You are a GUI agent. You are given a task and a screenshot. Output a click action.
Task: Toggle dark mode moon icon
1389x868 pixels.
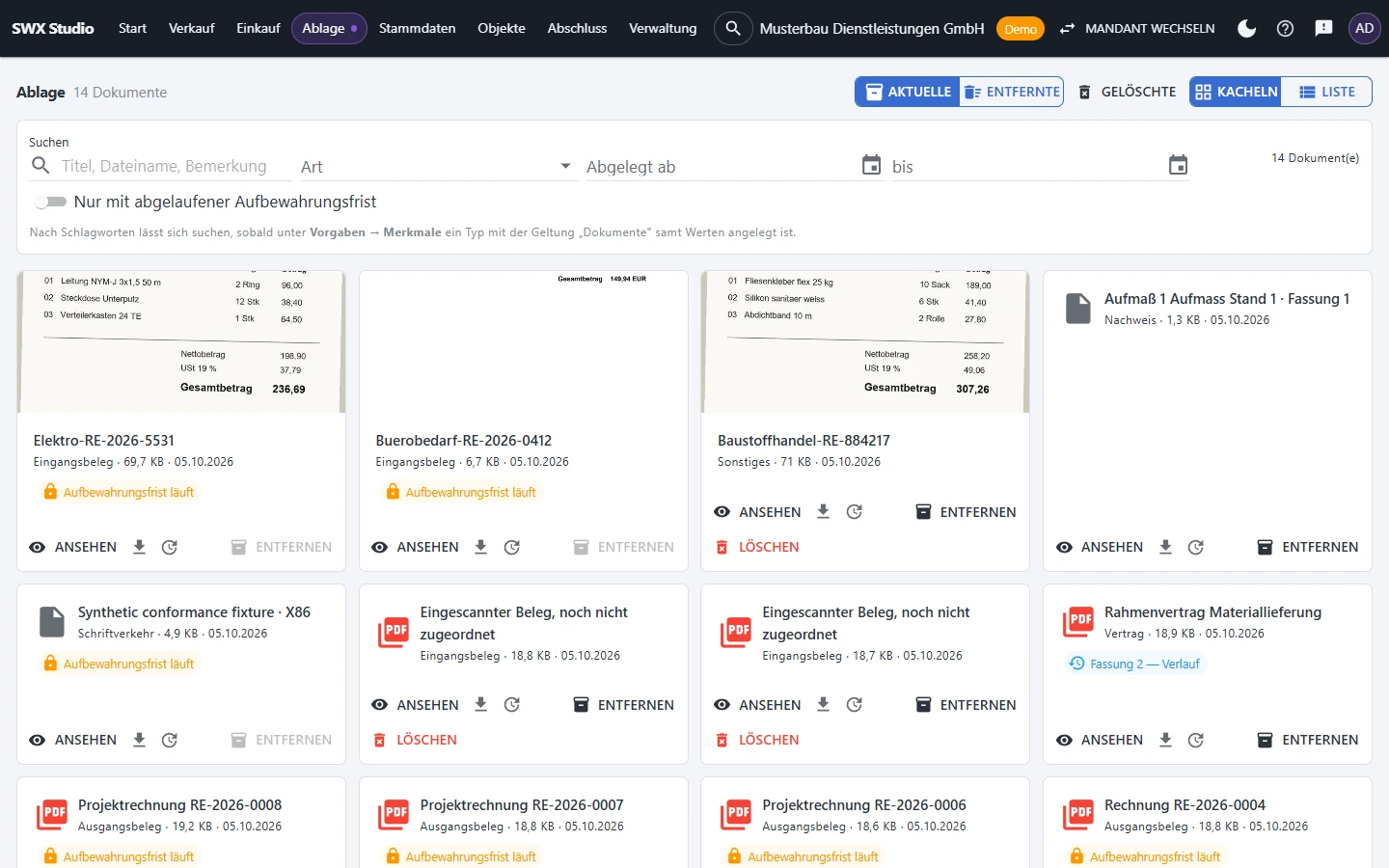pos(1246,28)
